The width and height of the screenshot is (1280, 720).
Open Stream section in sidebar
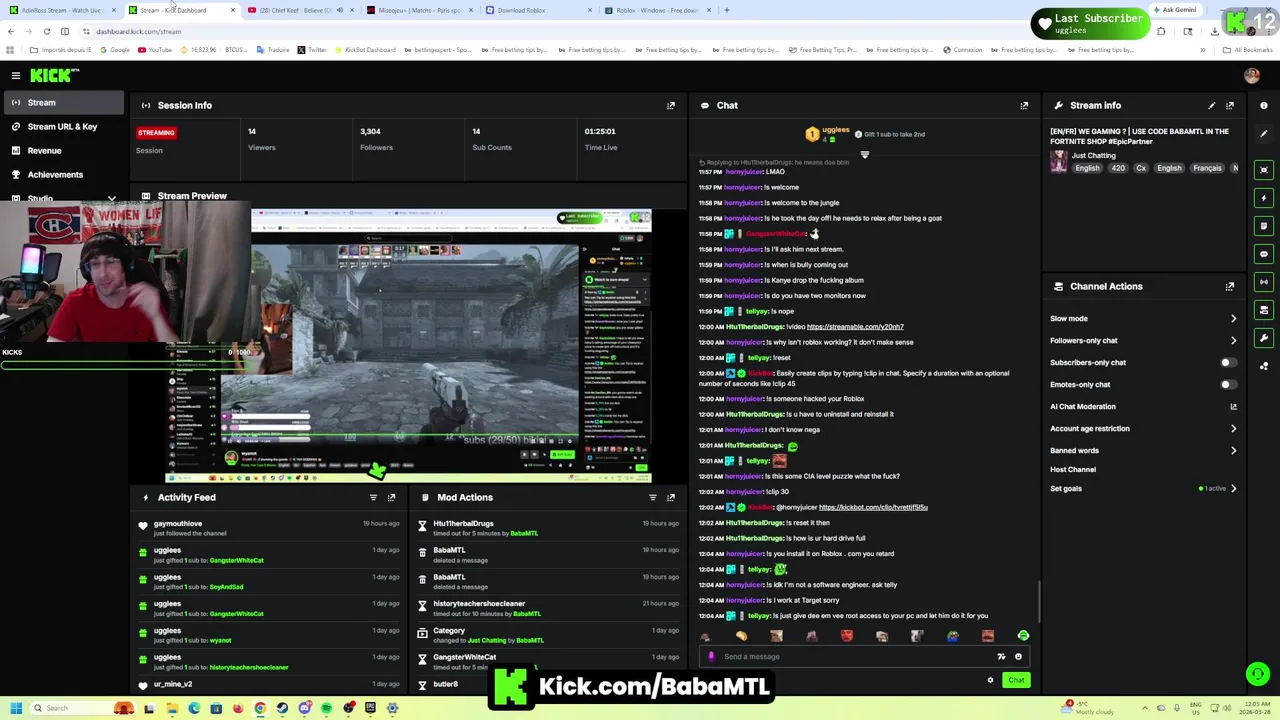click(62, 102)
